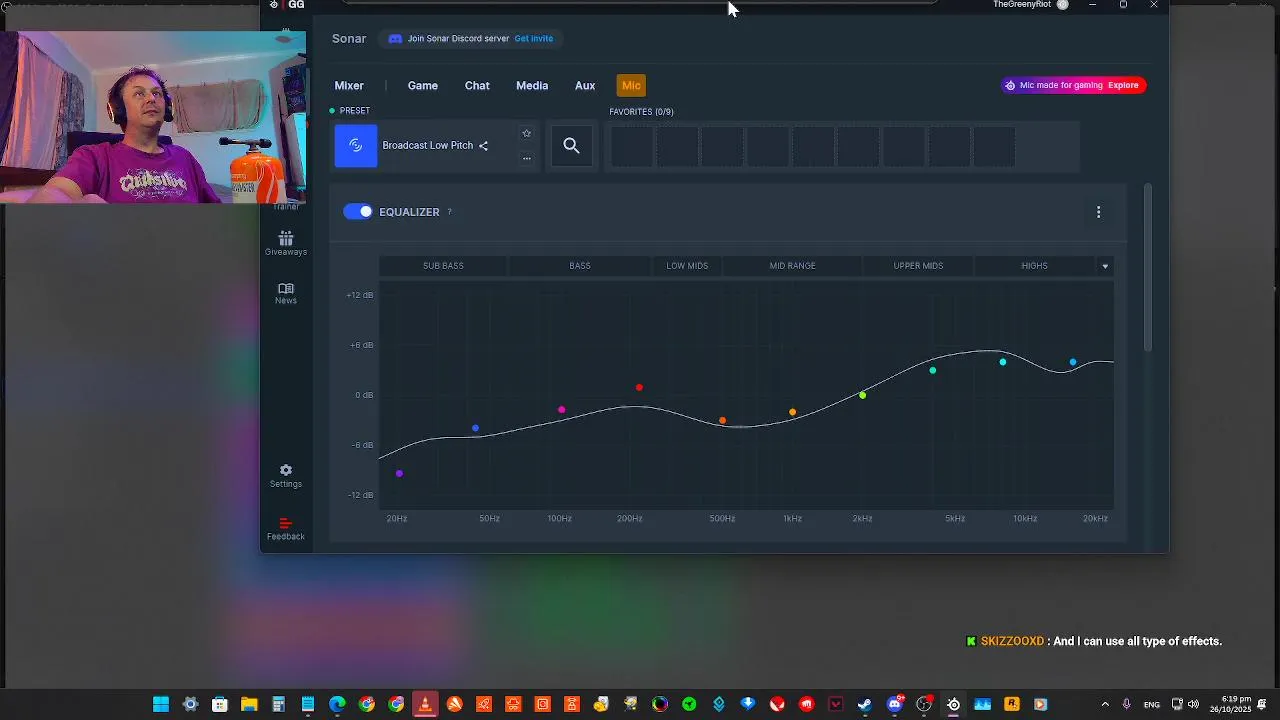The width and height of the screenshot is (1280, 720).
Task: Select the HIGHS band label
Action: pyautogui.click(x=1035, y=266)
